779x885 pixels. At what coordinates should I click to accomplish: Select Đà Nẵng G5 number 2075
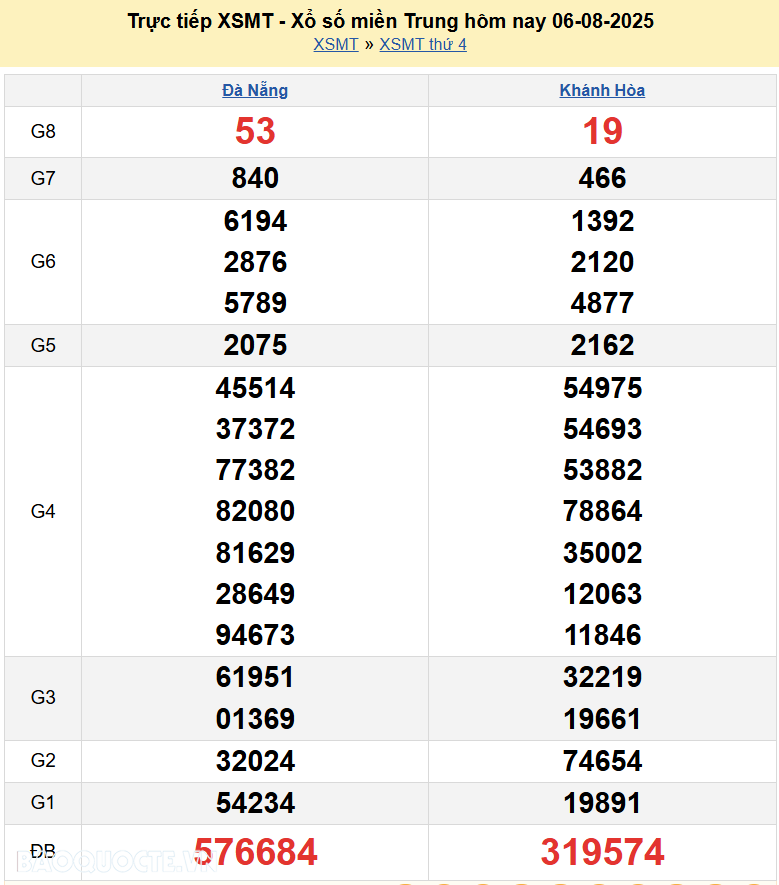pyautogui.click(x=255, y=345)
